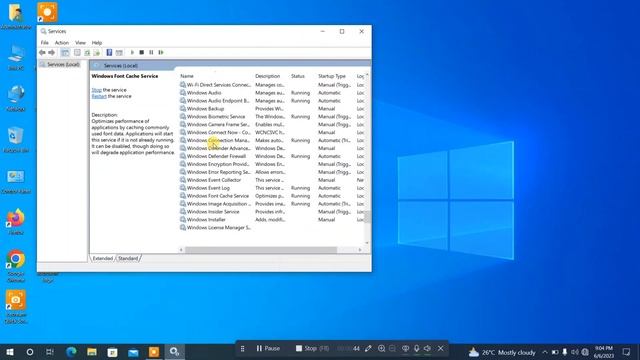Open the Mail app from taskbar
The height and width of the screenshot is (360, 640).
click(133, 352)
